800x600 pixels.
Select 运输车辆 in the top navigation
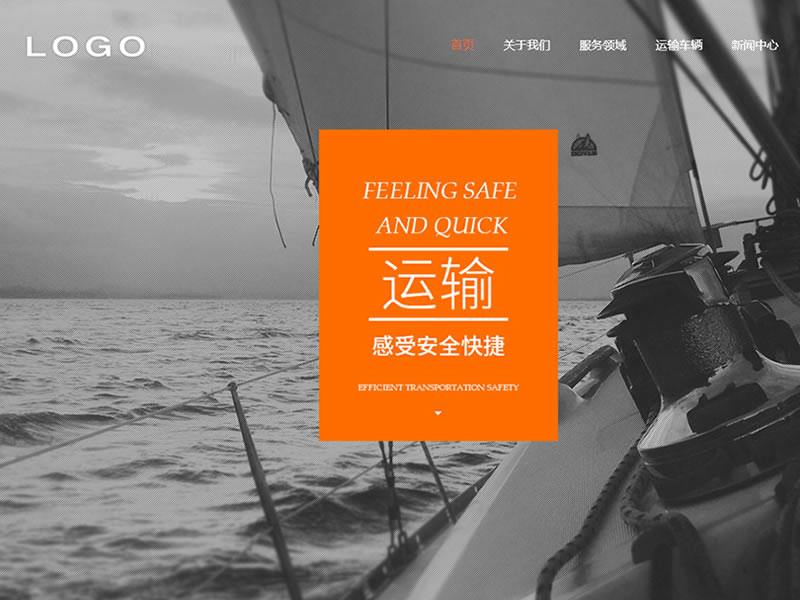679,45
